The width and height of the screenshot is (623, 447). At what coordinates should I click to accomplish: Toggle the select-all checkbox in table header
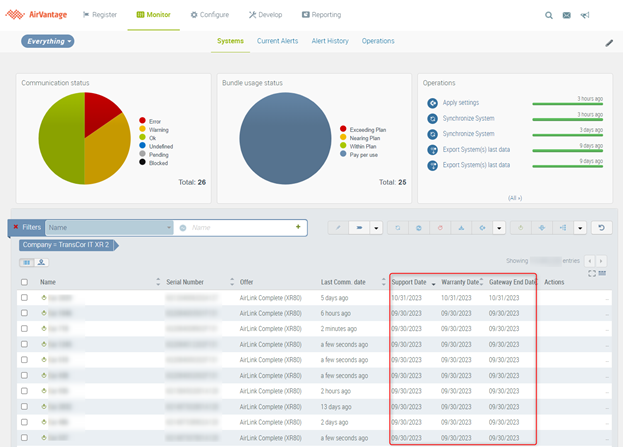pos(24,282)
